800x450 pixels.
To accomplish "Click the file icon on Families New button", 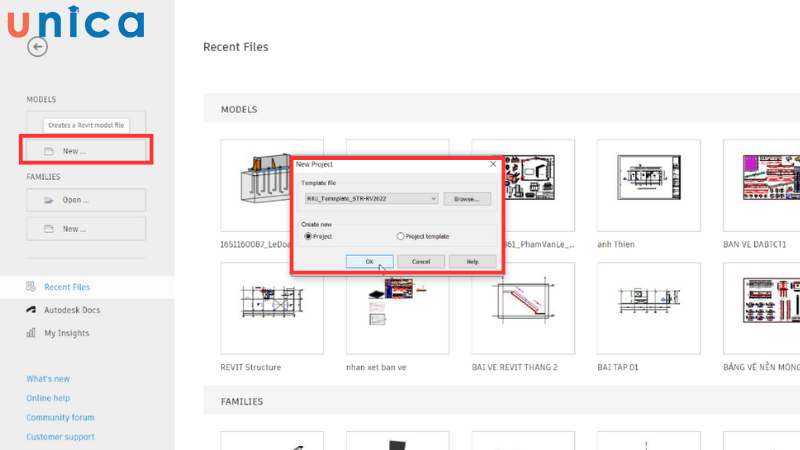I will [48, 229].
